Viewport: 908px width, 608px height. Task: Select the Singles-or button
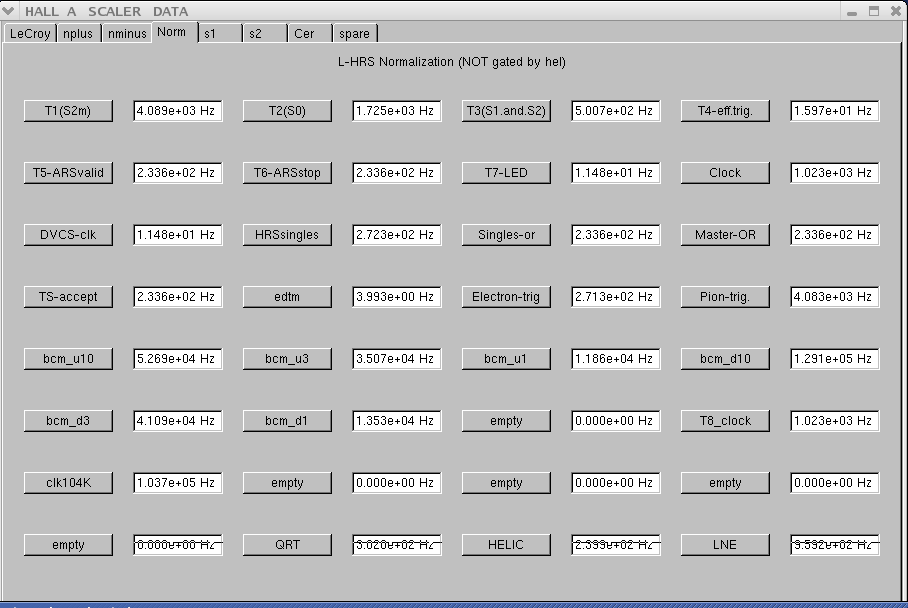[506, 235]
